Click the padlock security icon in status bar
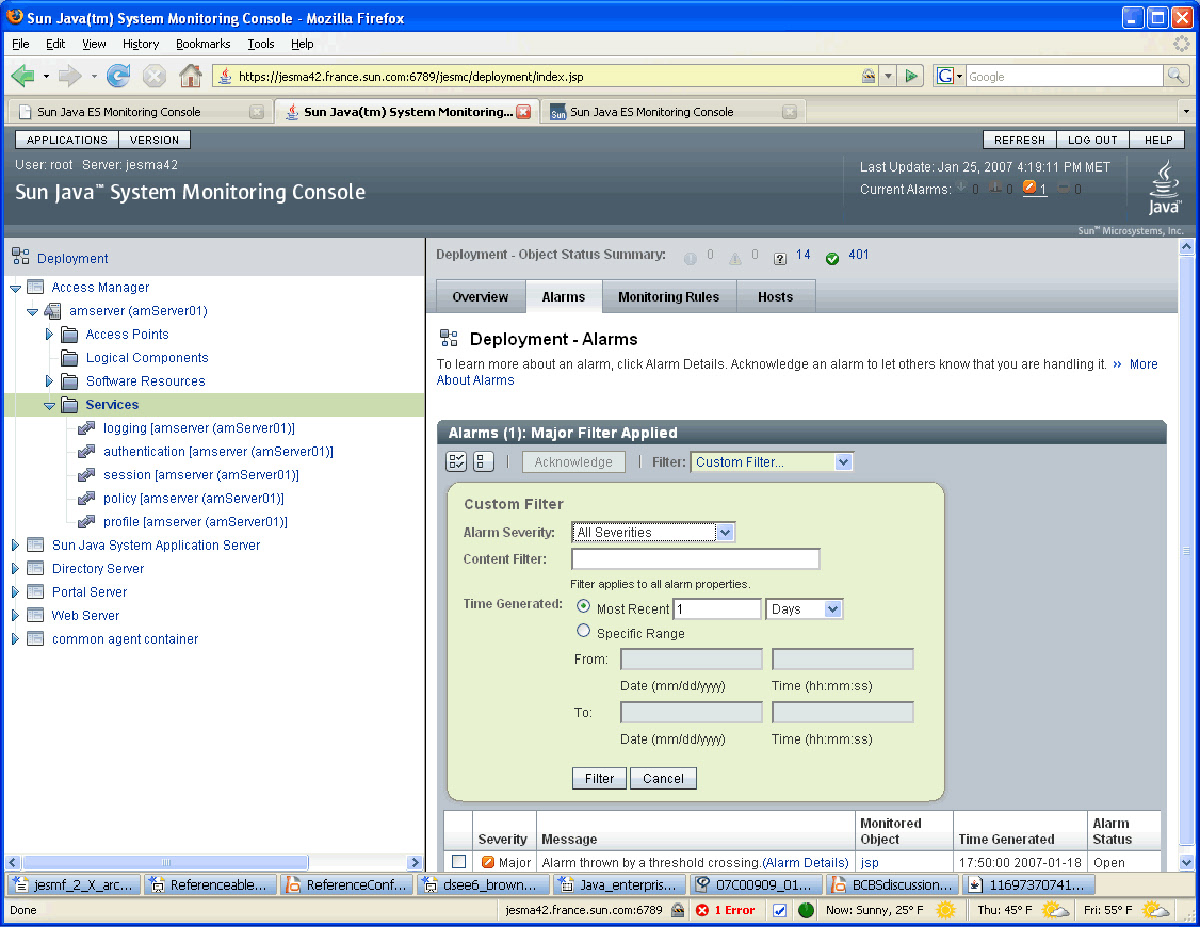 coord(677,910)
